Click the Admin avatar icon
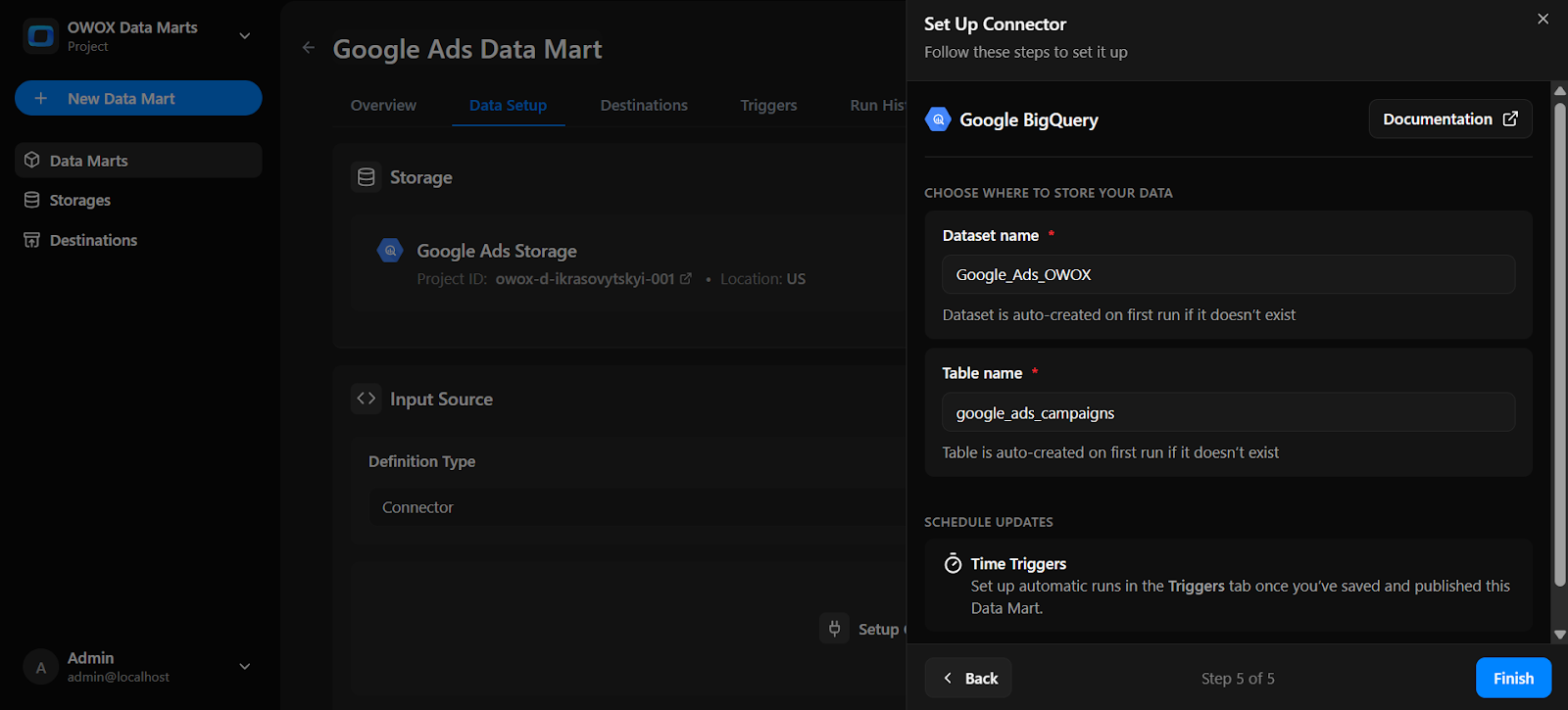Image resolution: width=1568 pixels, height=710 pixels. [40, 667]
